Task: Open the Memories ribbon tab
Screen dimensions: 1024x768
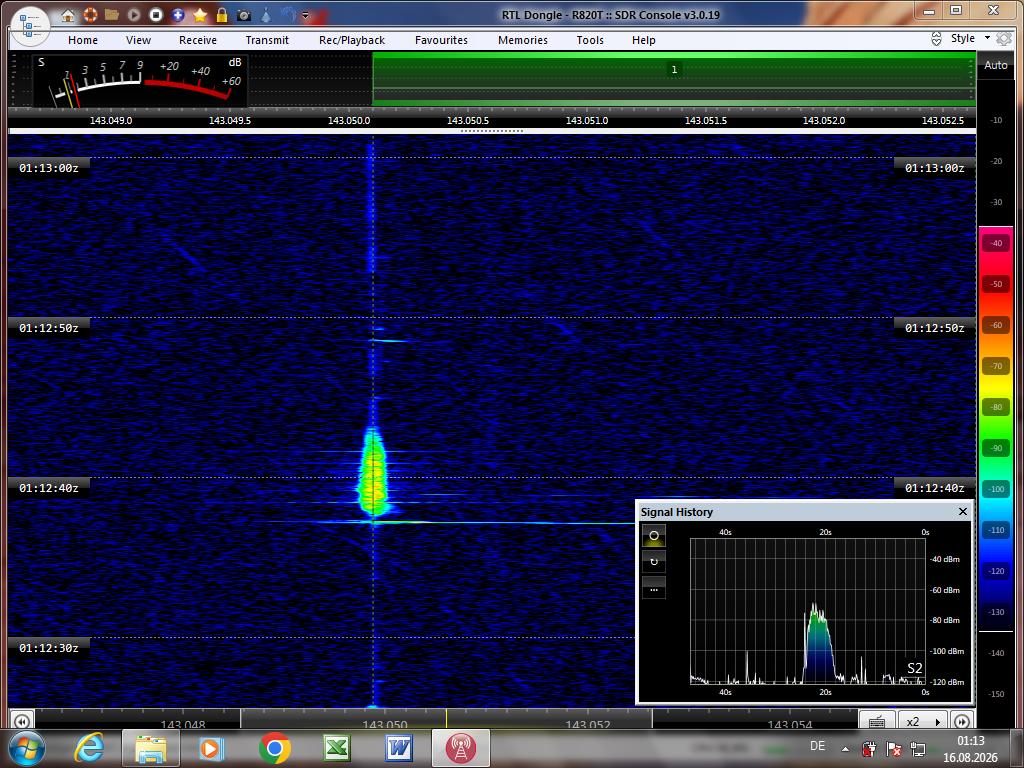Action: [x=523, y=40]
